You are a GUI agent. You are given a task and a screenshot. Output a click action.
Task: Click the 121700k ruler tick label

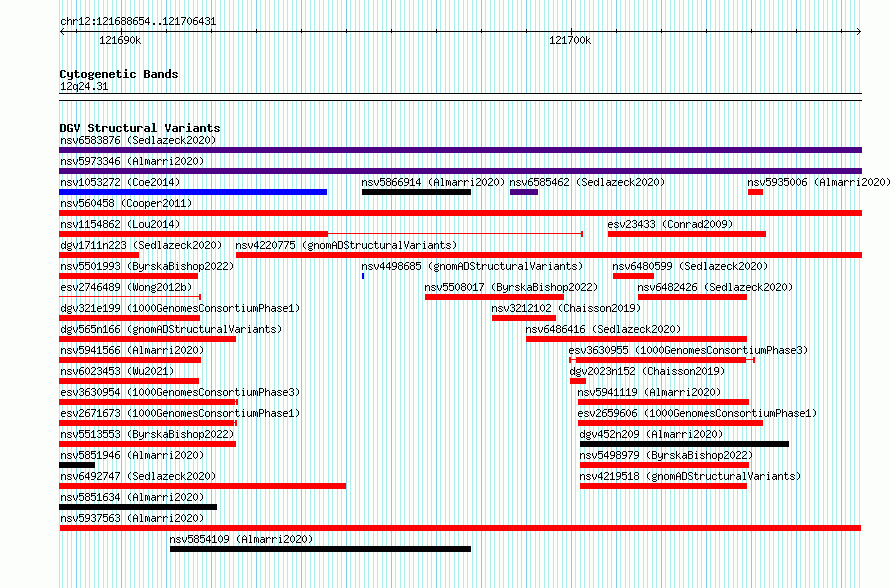pyautogui.click(x=570, y=40)
